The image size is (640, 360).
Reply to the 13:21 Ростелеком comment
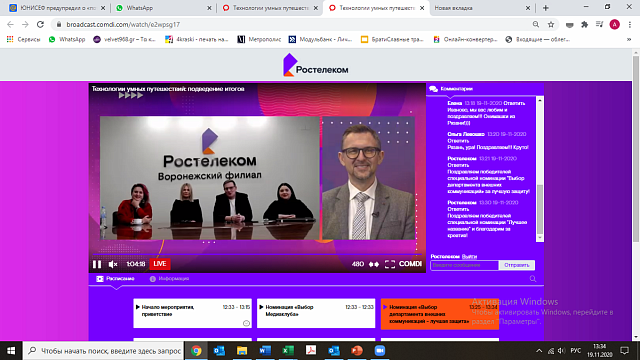coord(458,165)
